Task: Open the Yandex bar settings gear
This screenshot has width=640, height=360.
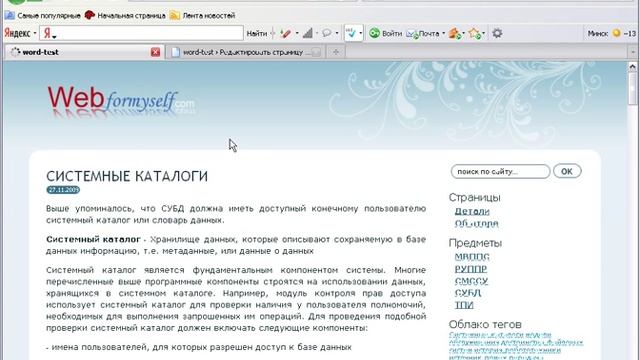Action: click(x=497, y=33)
